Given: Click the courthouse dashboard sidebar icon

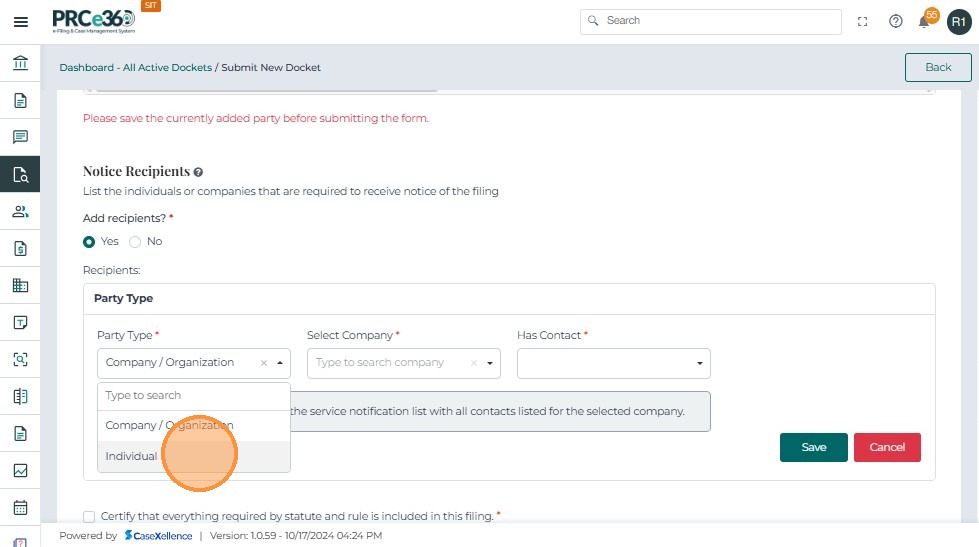Looking at the screenshot, I should pyautogui.click(x=20, y=64).
